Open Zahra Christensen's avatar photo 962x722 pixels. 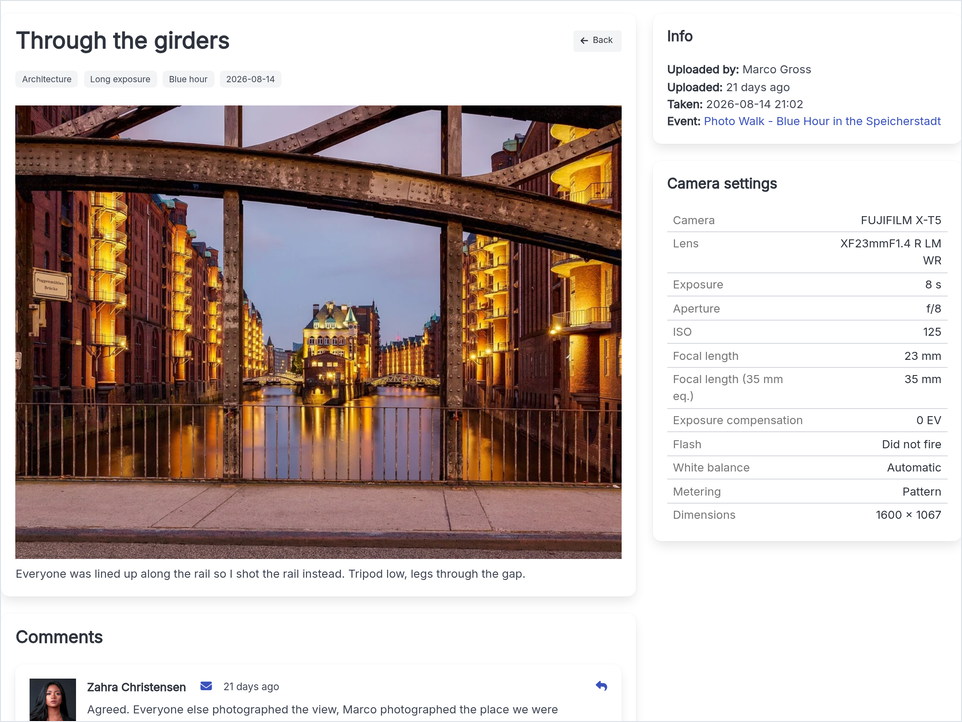coord(53,699)
